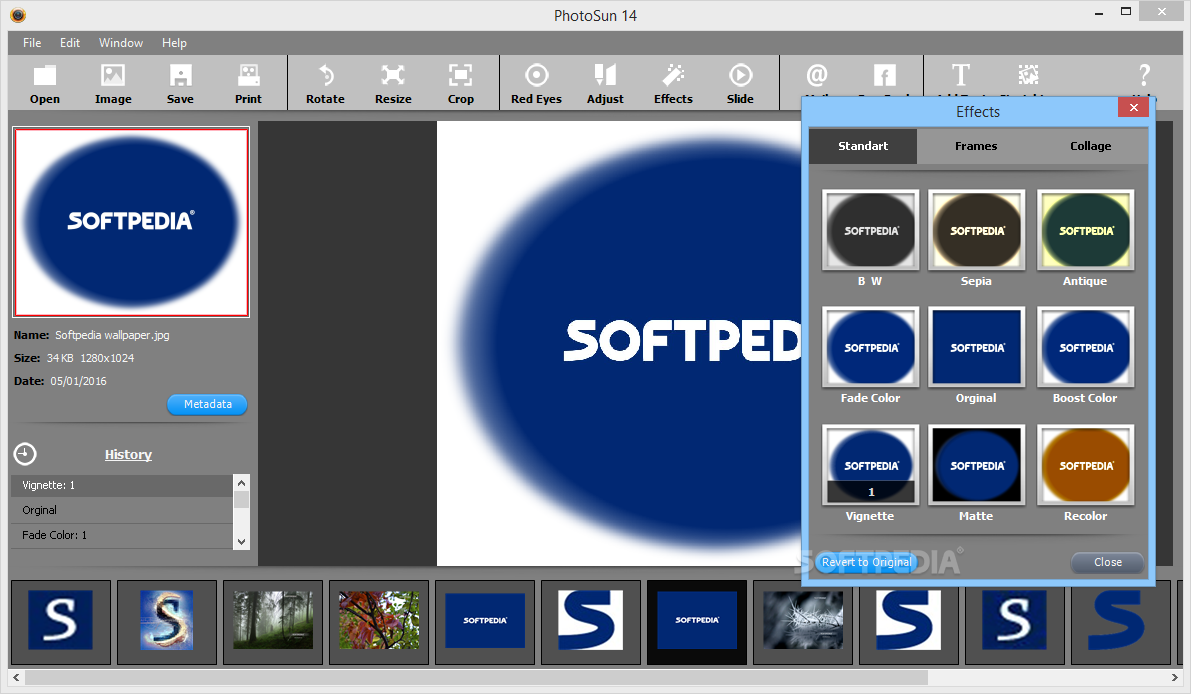
Task: Click the Image toolbar icon
Action: [113, 83]
